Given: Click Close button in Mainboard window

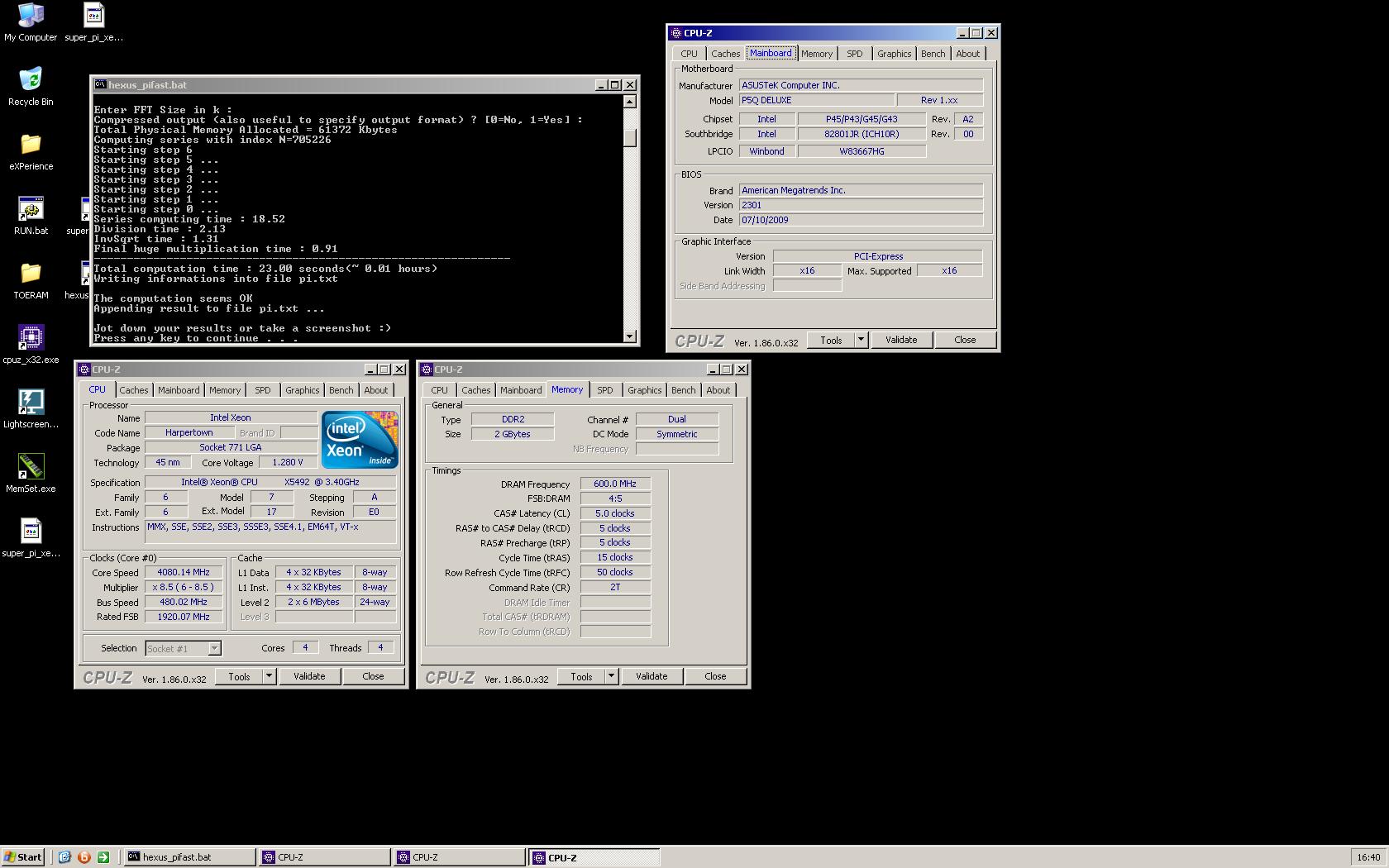Looking at the screenshot, I should pyautogui.click(x=965, y=340).
